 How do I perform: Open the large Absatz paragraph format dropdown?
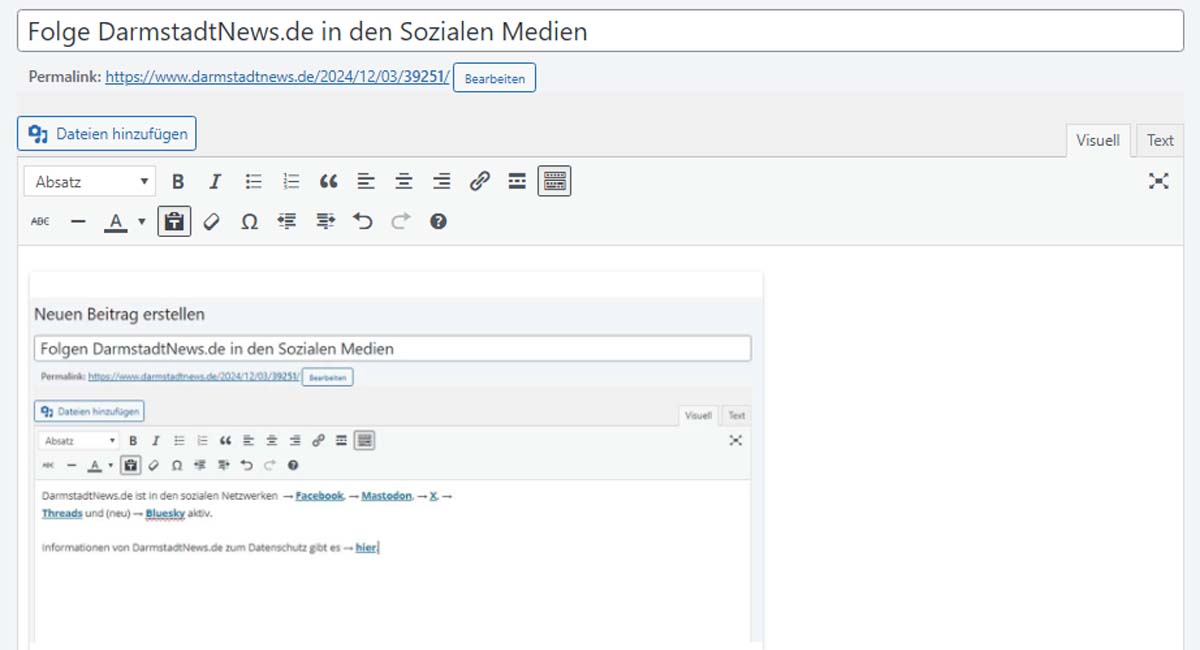click(90, 181)
